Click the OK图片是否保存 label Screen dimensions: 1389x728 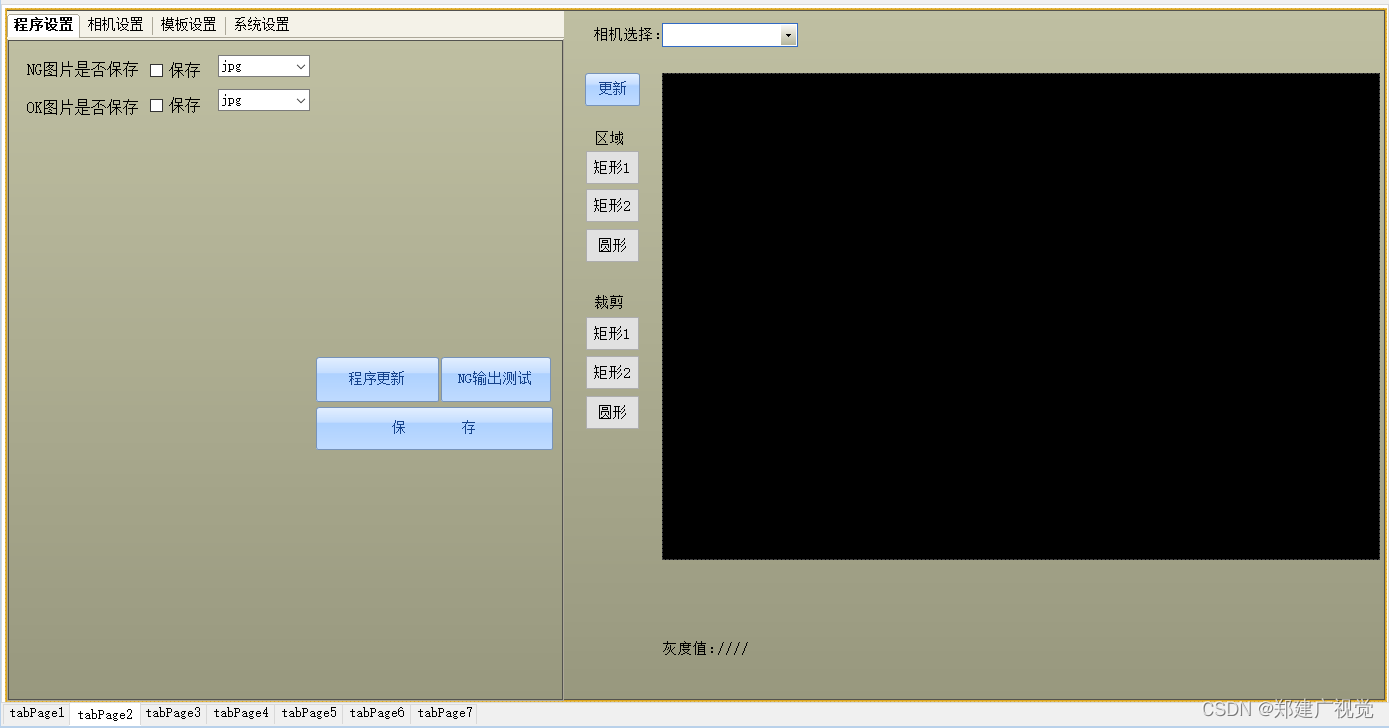pyautogui.click(x=82, y=107)
